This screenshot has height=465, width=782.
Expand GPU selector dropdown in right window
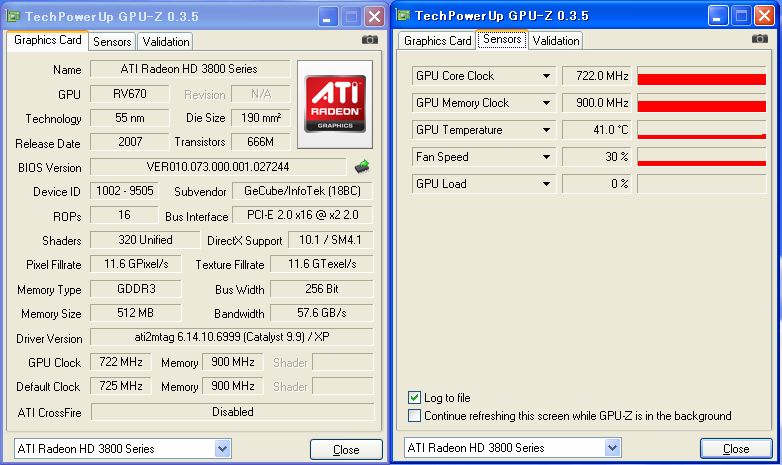click(612, 448)
